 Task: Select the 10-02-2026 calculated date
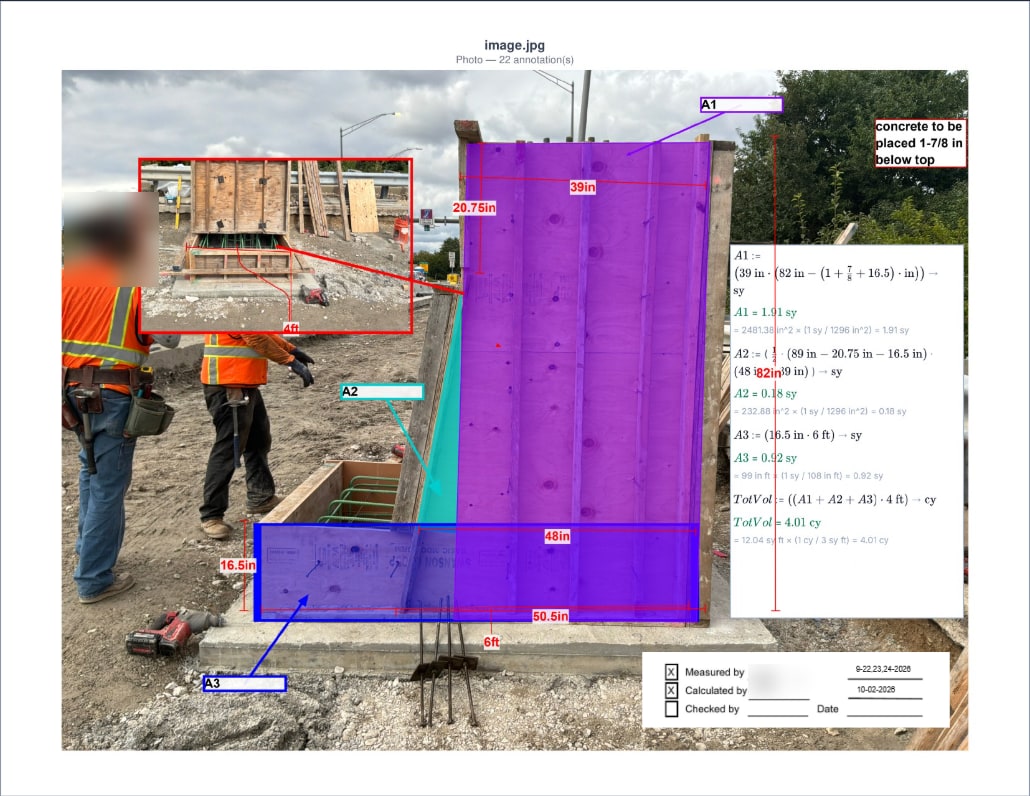876,690
